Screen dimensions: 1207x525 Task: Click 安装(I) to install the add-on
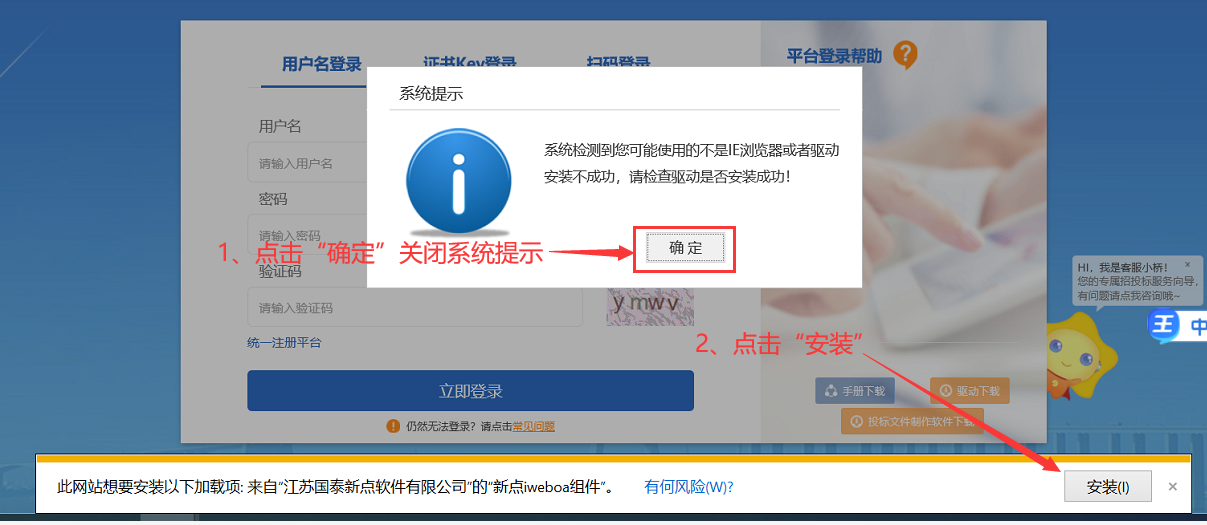[x=1108, y=487]
